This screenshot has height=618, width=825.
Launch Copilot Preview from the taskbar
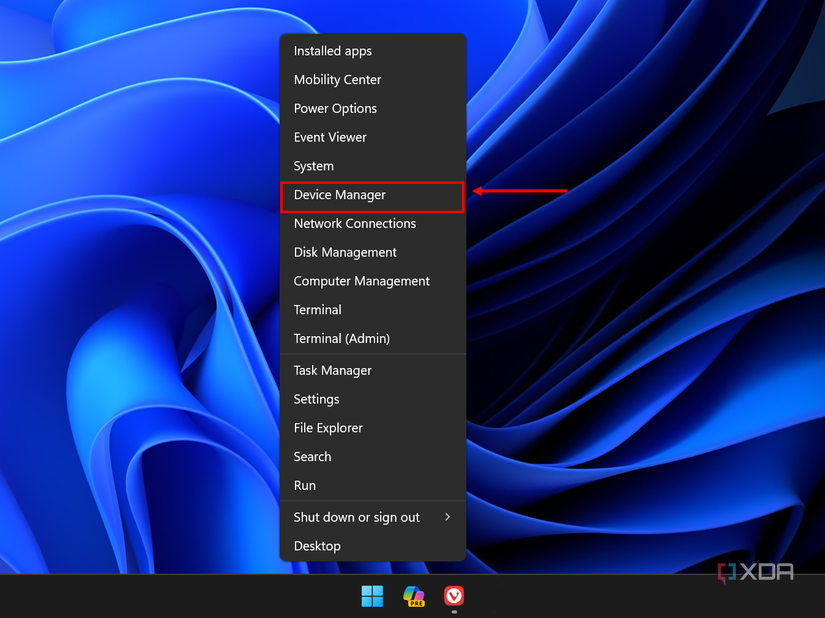pos(412,596)
